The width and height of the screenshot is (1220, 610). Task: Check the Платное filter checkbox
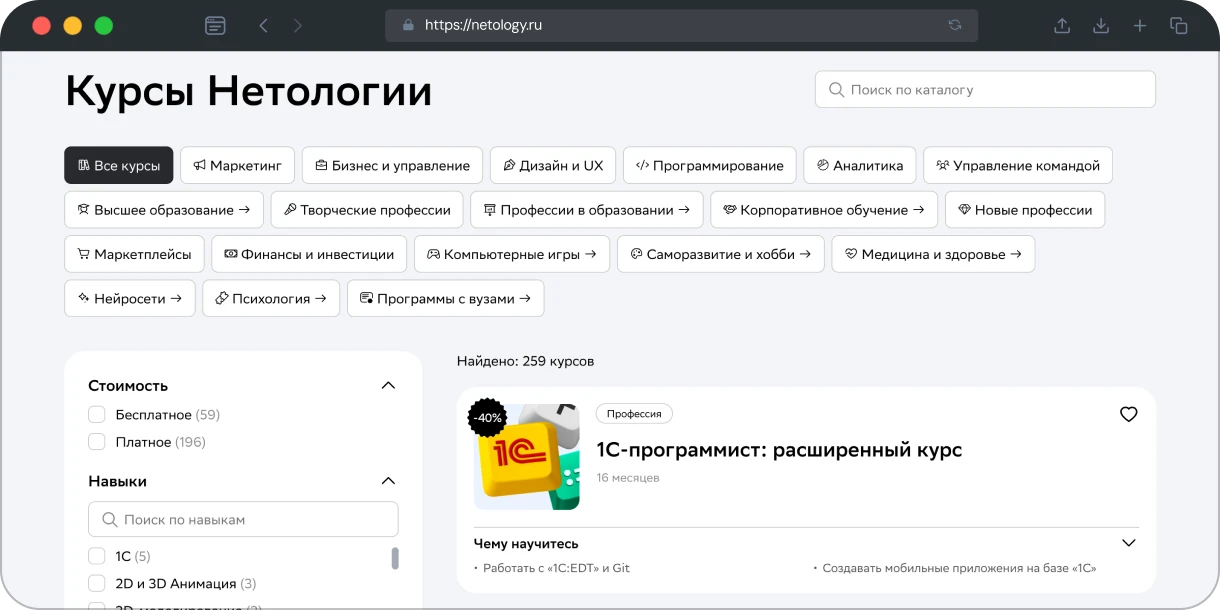[x=97, y=442]
